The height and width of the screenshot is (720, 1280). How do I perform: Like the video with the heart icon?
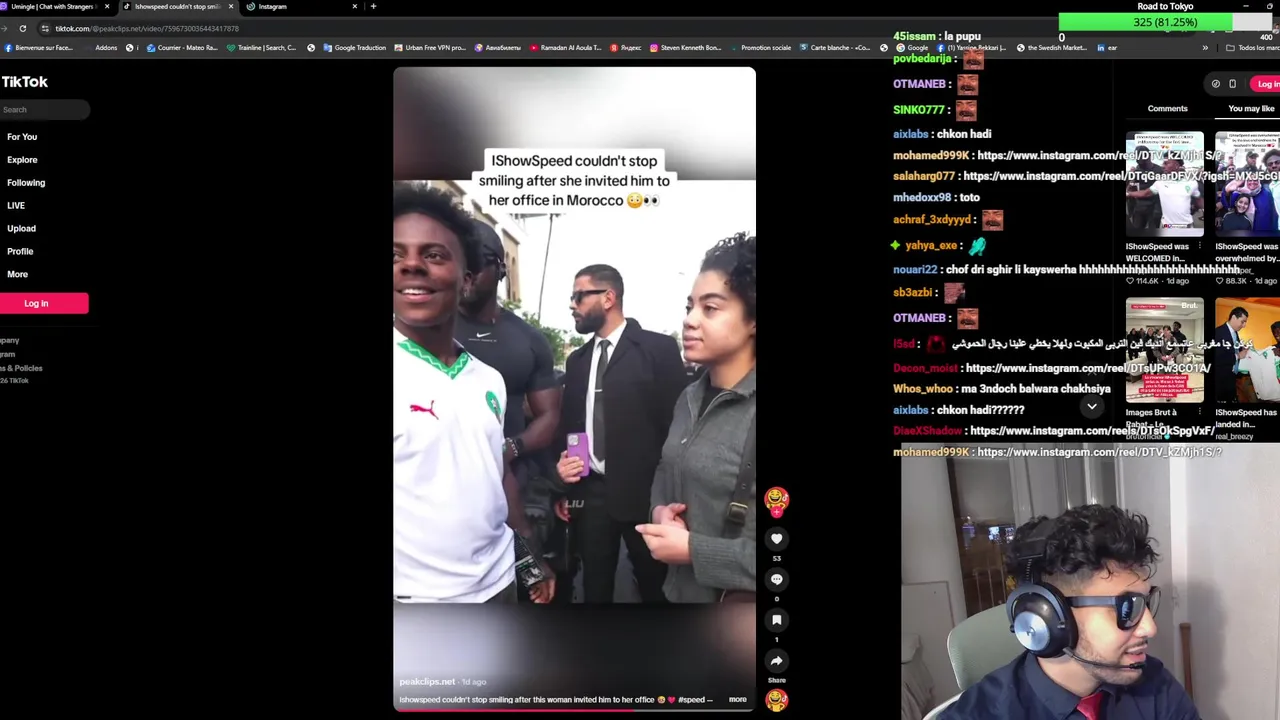[776, 538]
